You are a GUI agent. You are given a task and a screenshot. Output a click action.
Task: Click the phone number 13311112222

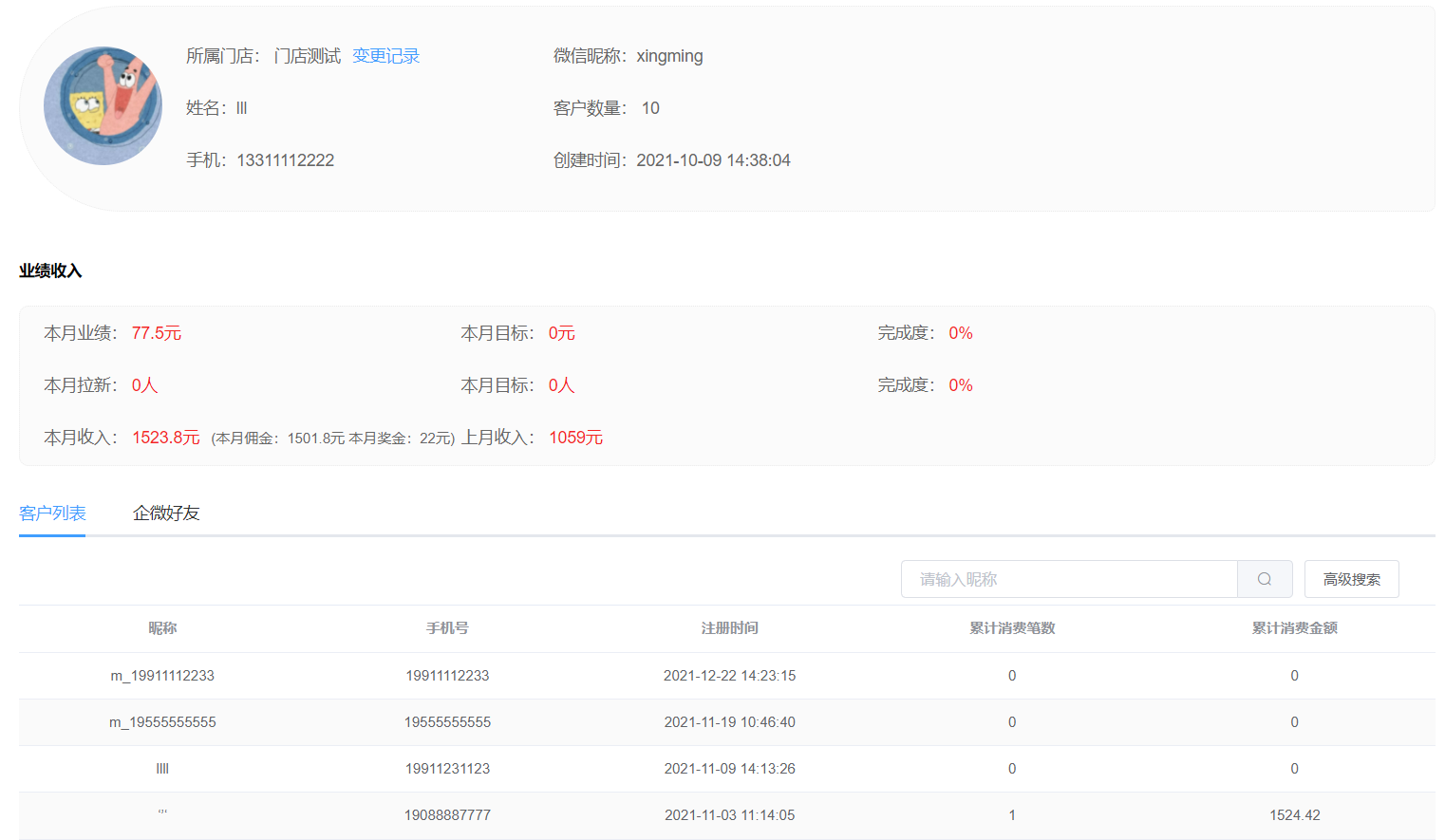tap(286, 160)
